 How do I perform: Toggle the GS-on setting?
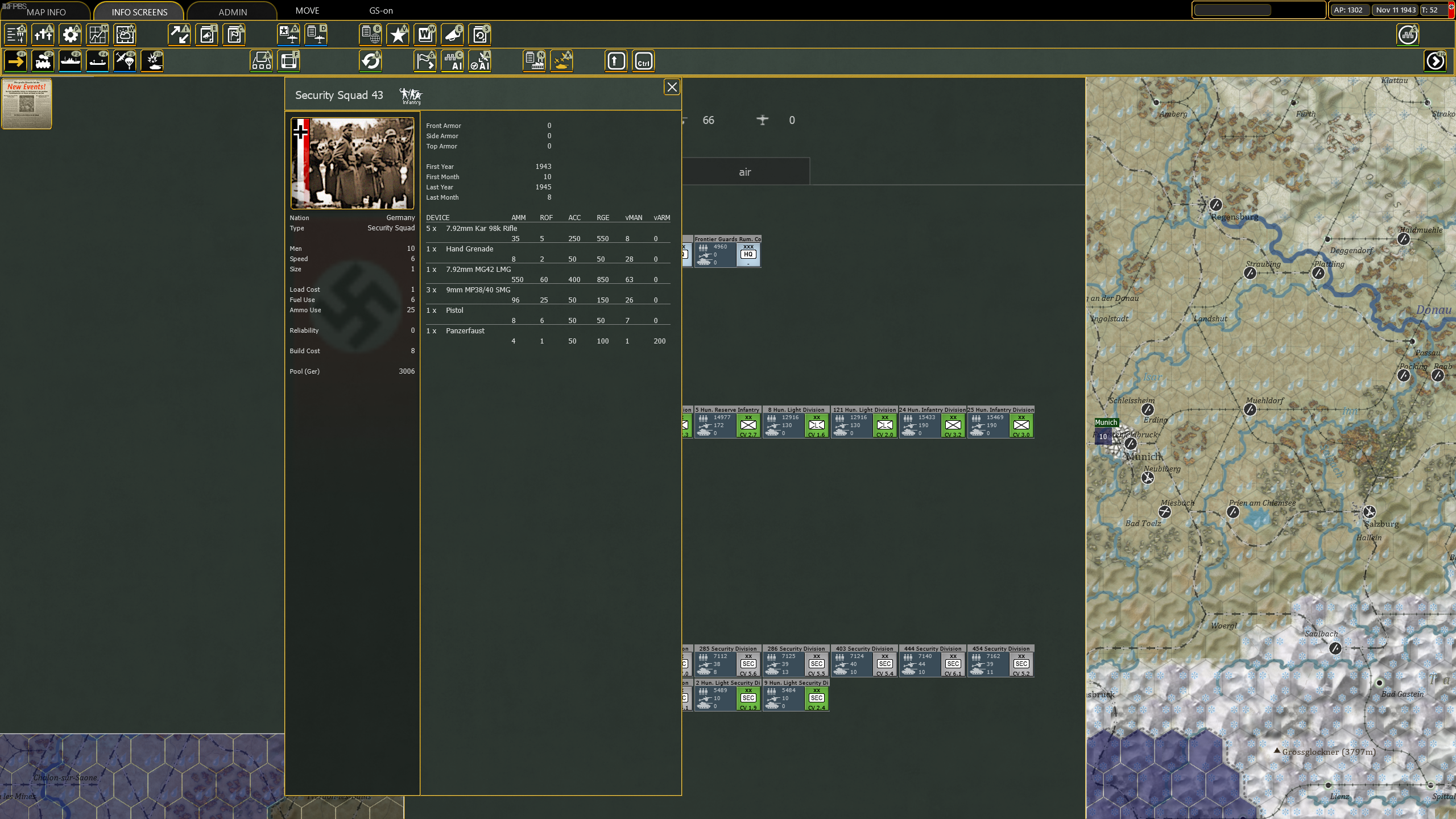(x=381, y=11)
